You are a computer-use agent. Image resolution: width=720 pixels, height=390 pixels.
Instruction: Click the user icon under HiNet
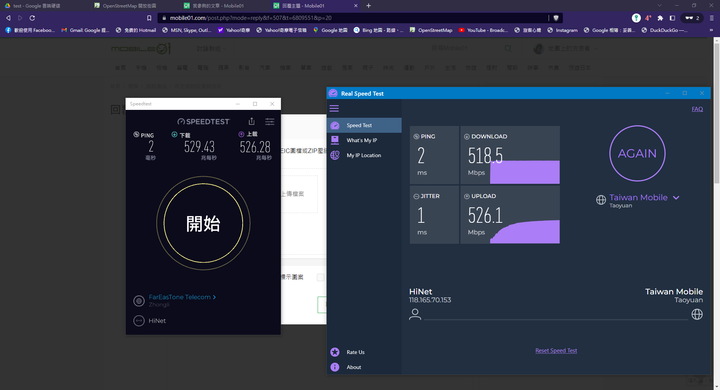click(415, 314)
